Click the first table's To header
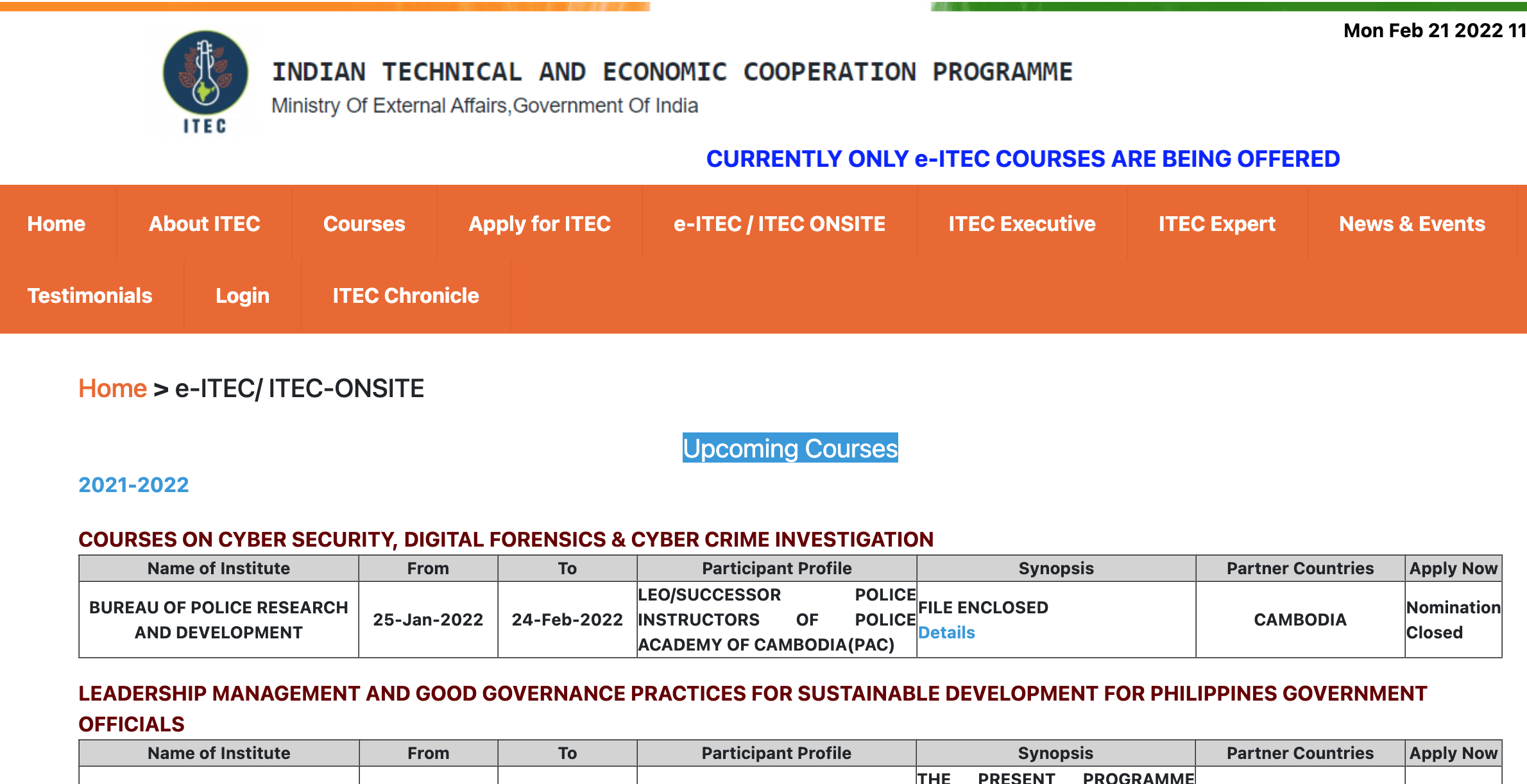 pyautogui.click(x=567, y=568)
